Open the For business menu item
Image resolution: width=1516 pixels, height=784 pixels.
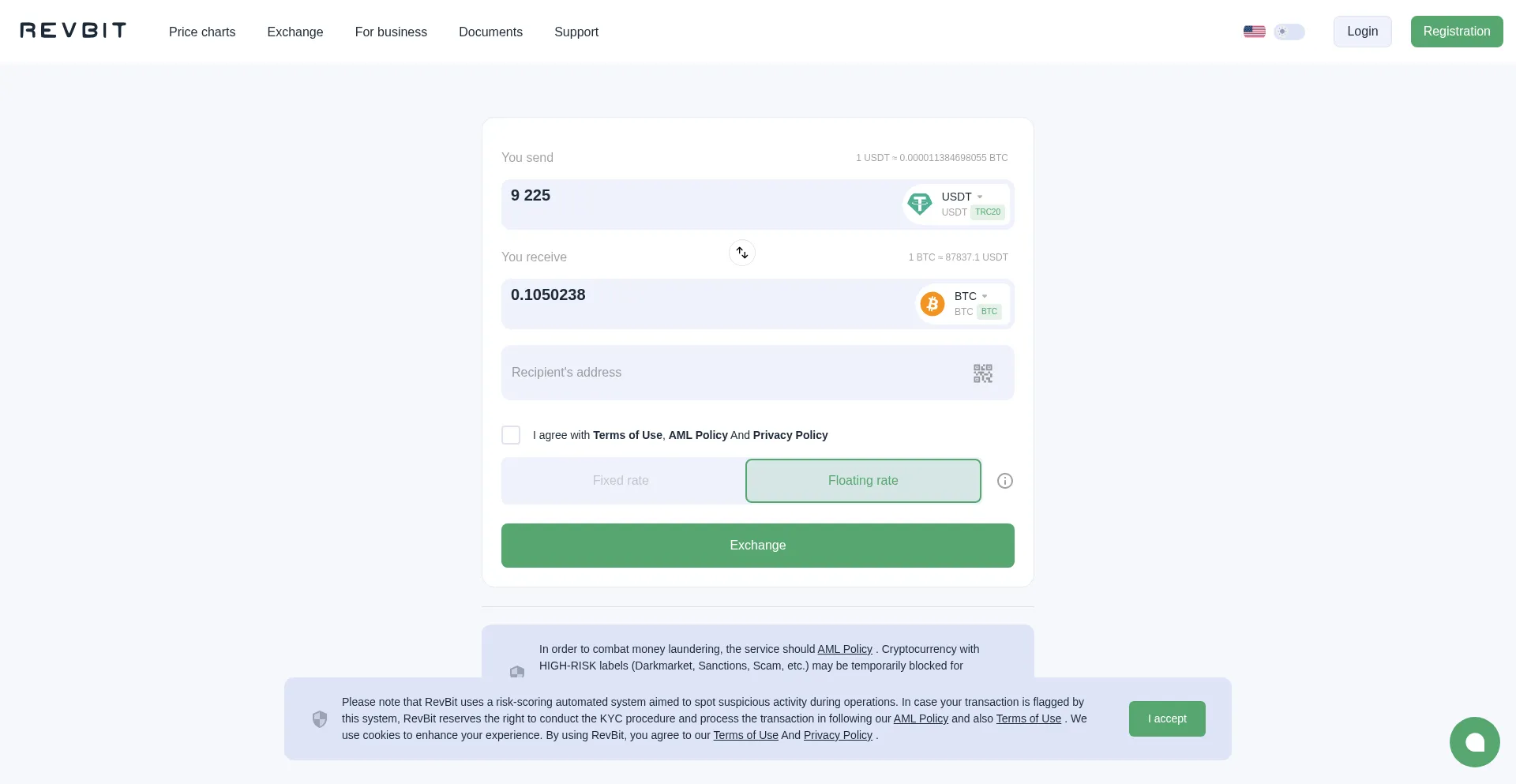(x=391, y=32)
